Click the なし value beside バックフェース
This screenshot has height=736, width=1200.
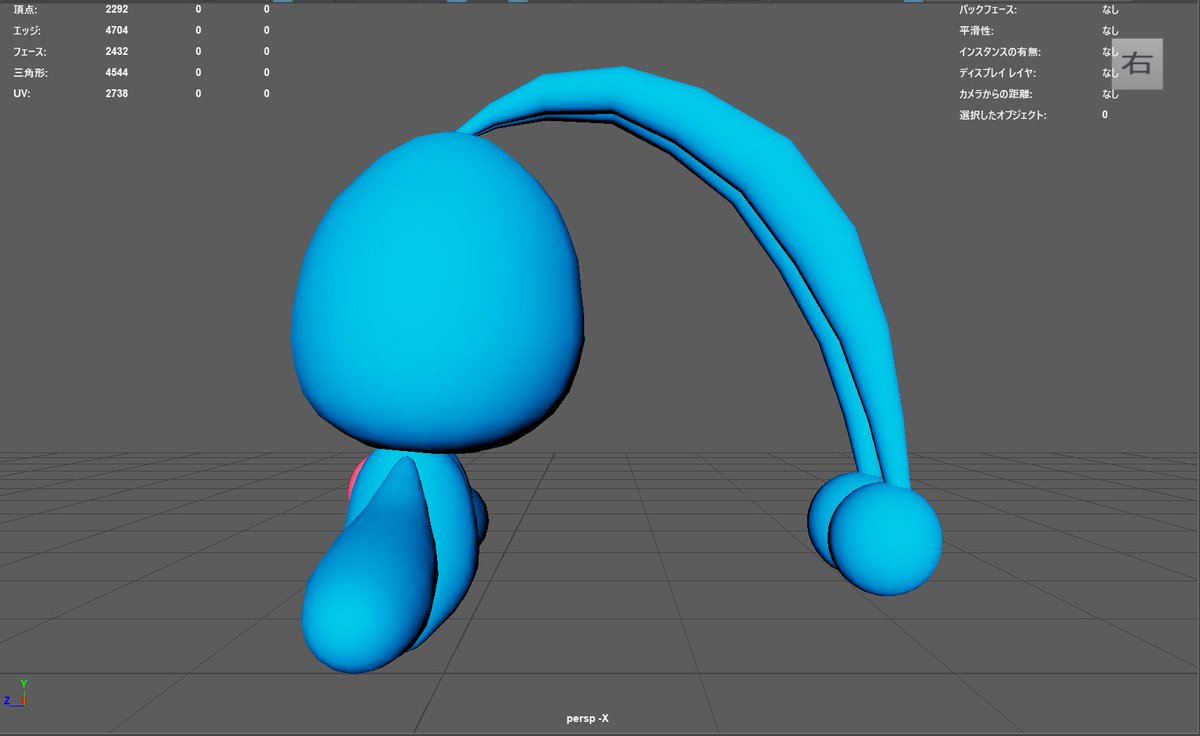tap(1111, 9)
